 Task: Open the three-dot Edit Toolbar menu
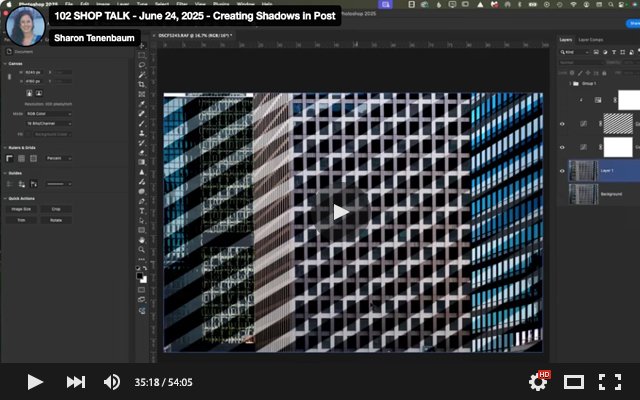(142, 259)
